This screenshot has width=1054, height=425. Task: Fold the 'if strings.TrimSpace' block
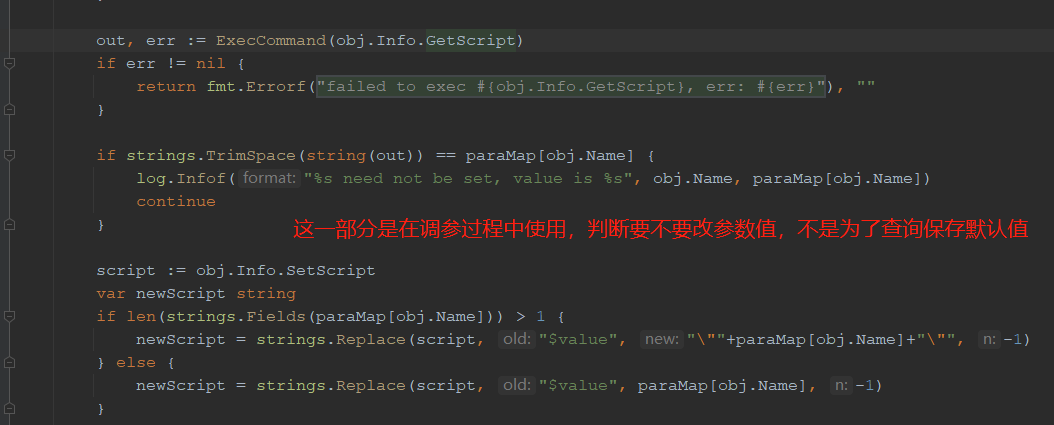pos(9,156)
